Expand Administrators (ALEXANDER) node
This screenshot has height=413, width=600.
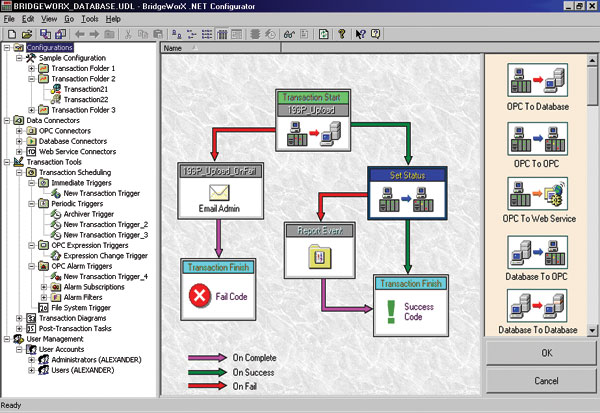pyautogui.click(x=32, y=360)
